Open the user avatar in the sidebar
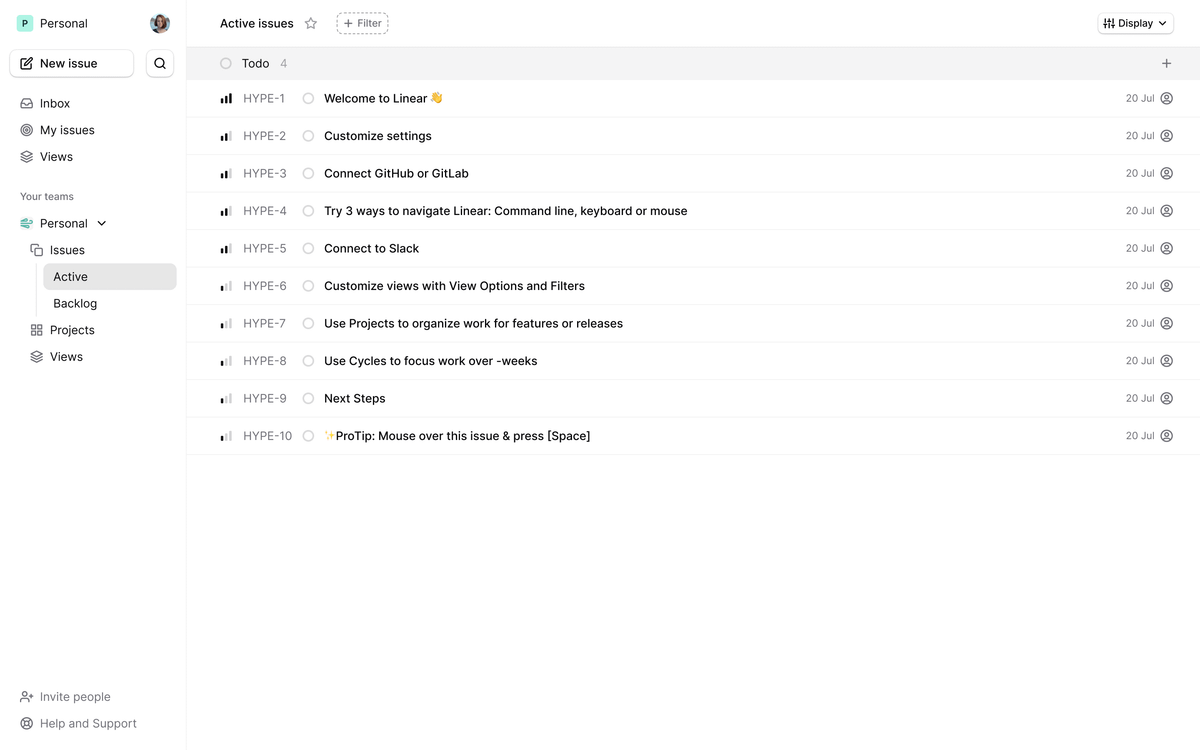 (160, 23)
